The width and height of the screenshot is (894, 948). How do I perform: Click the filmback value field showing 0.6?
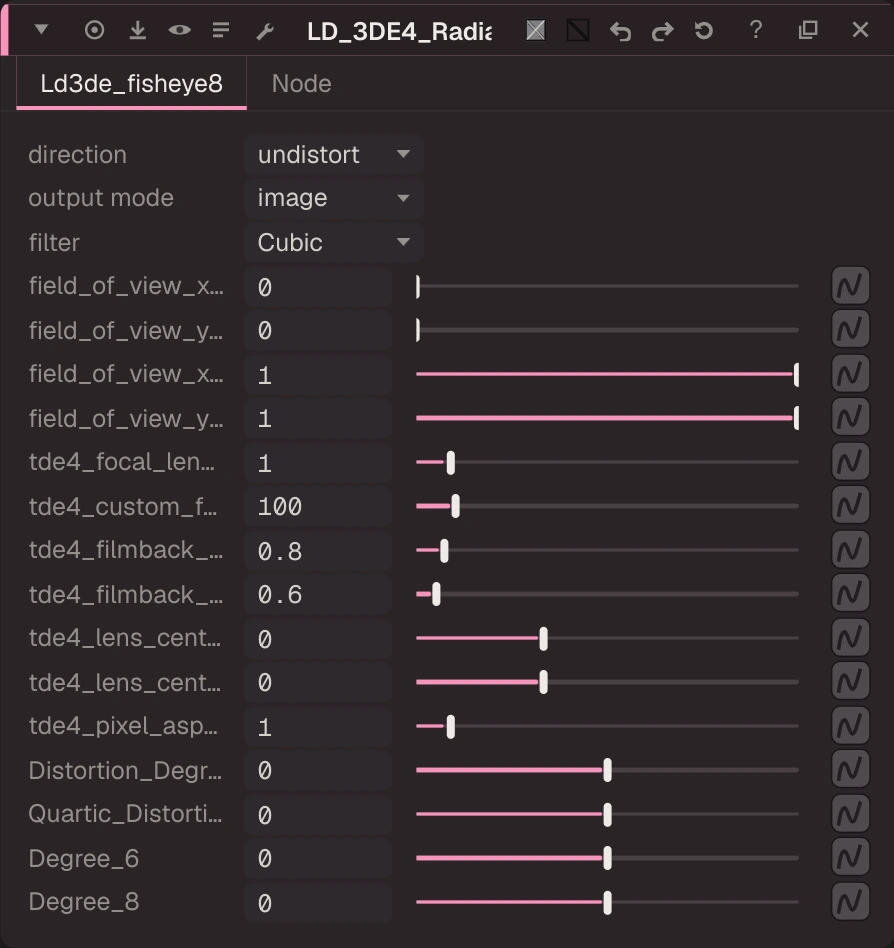(319, 594)
